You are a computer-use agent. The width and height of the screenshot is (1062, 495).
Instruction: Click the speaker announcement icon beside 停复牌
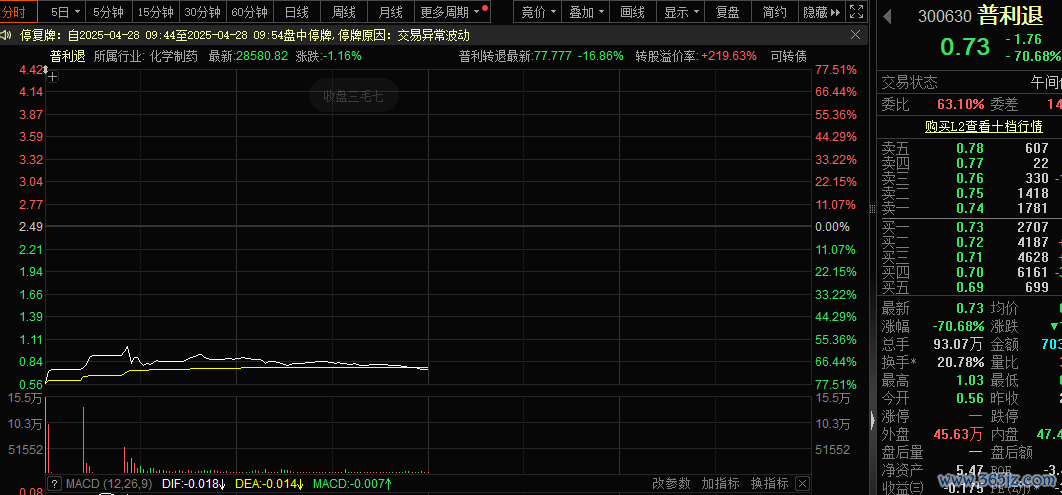pyautogui.click(x=9, y=35)
